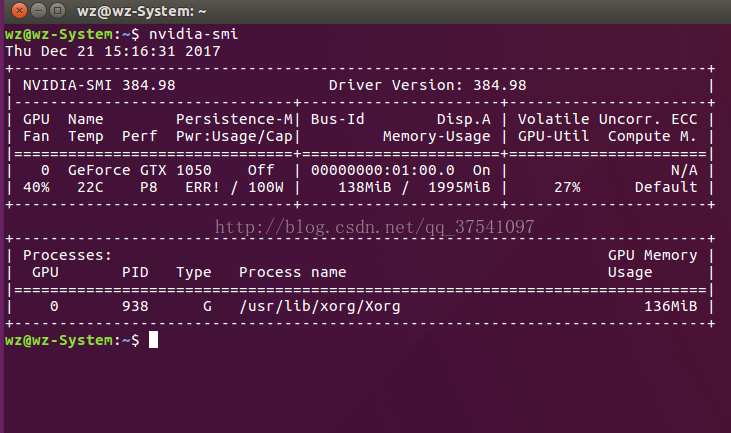Click the terminal cursor at the bottom prompt

coord(153,340)
